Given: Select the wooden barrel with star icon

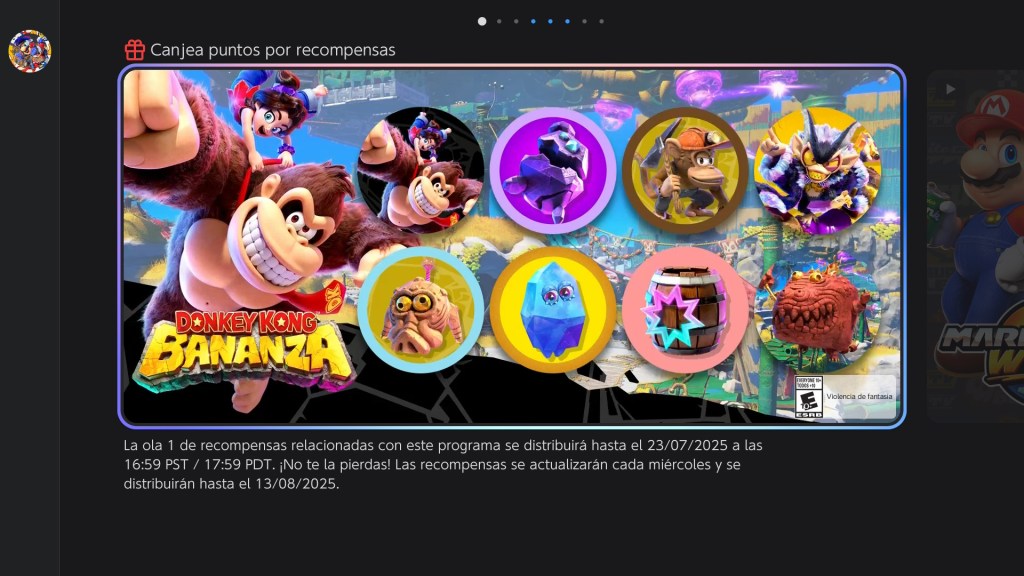Looking at the screenshot, I should pyautogui.click(x=685, y=310).
